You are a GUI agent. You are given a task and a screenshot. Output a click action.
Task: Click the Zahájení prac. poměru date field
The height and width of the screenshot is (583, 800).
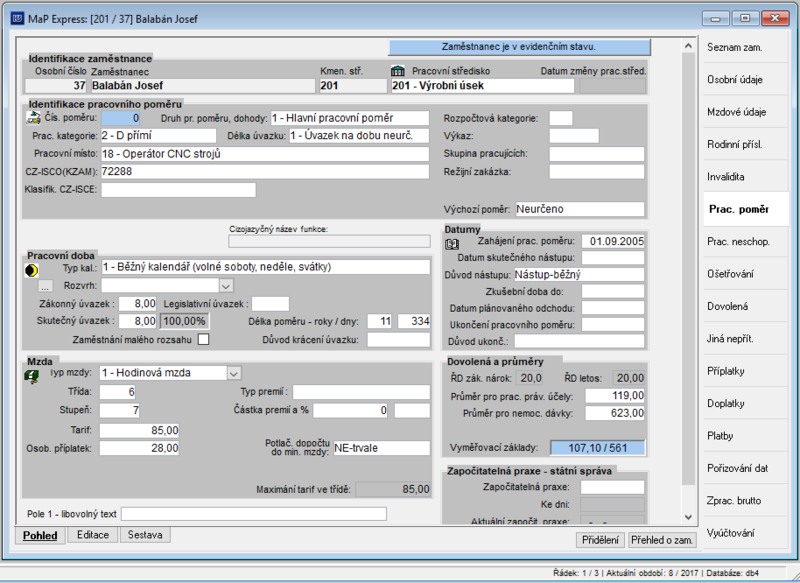(x=613, y=241)
